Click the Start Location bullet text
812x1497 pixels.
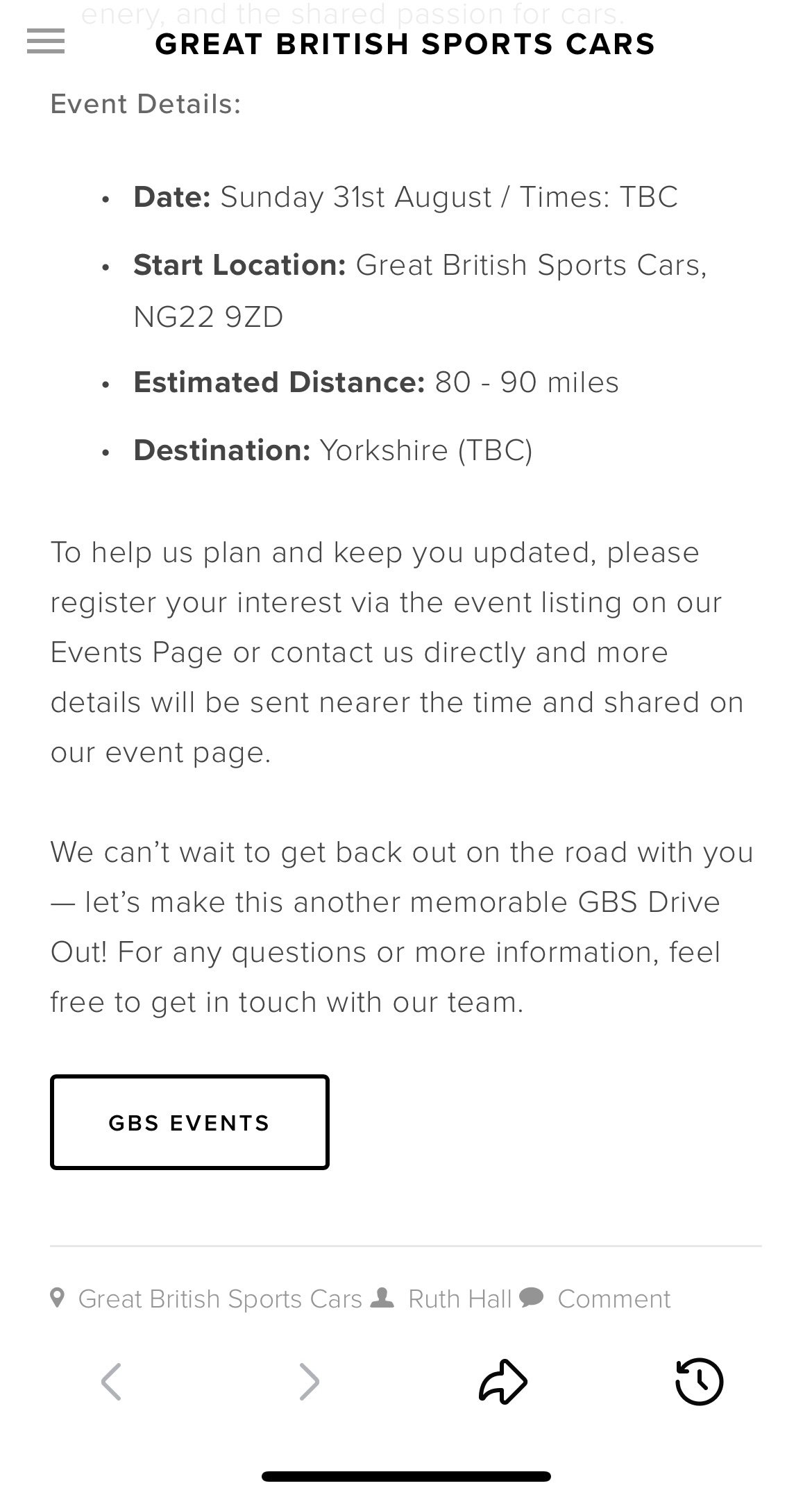click(x=420, y=291)
